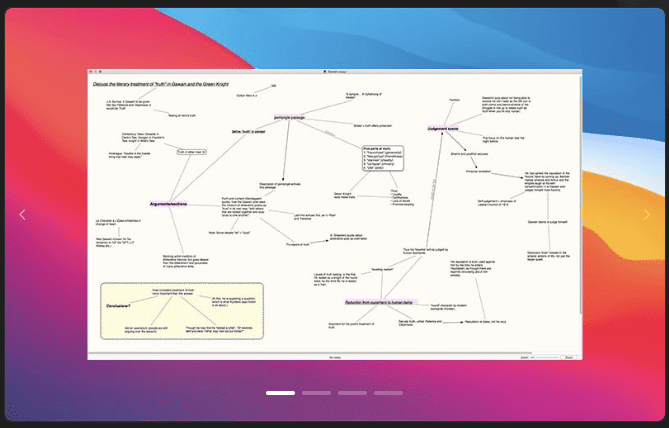Jump to the third carousel page indicator

click(352, 393)
